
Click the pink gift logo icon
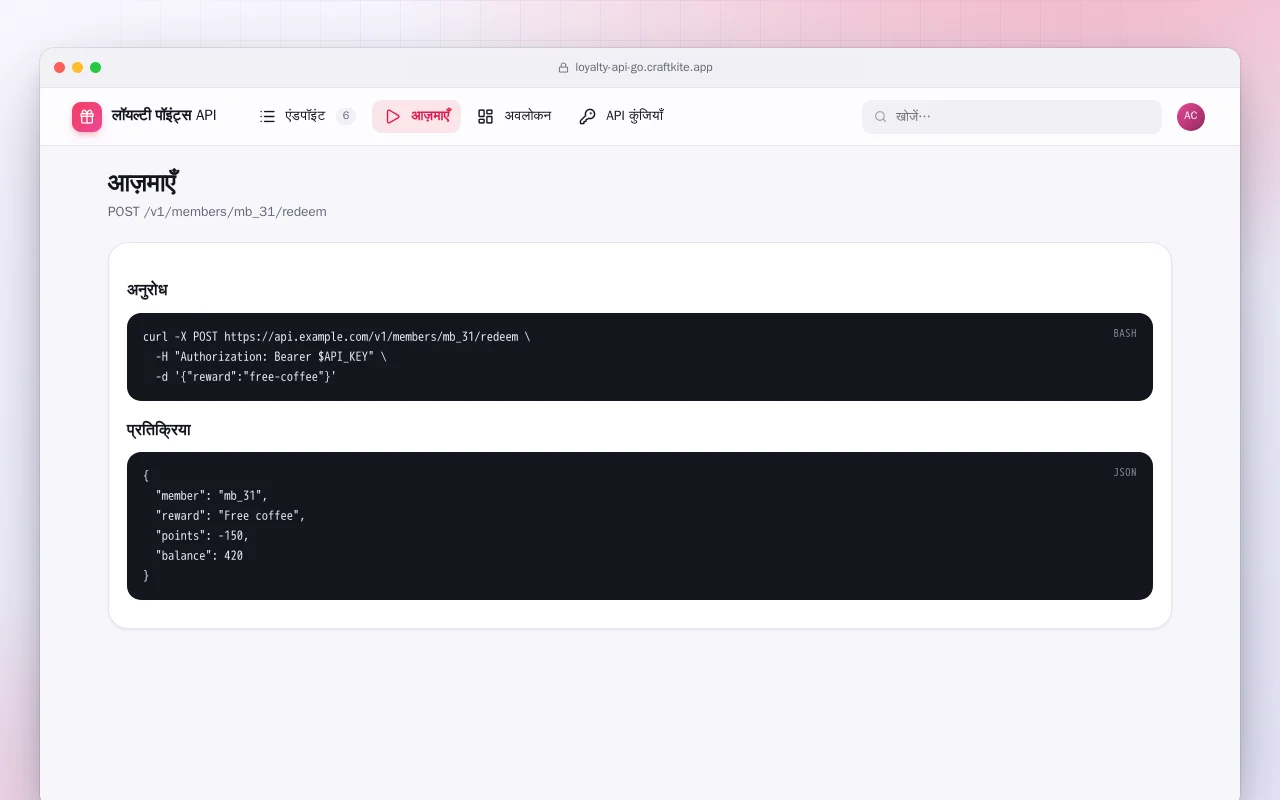click(x=87, y=117)
